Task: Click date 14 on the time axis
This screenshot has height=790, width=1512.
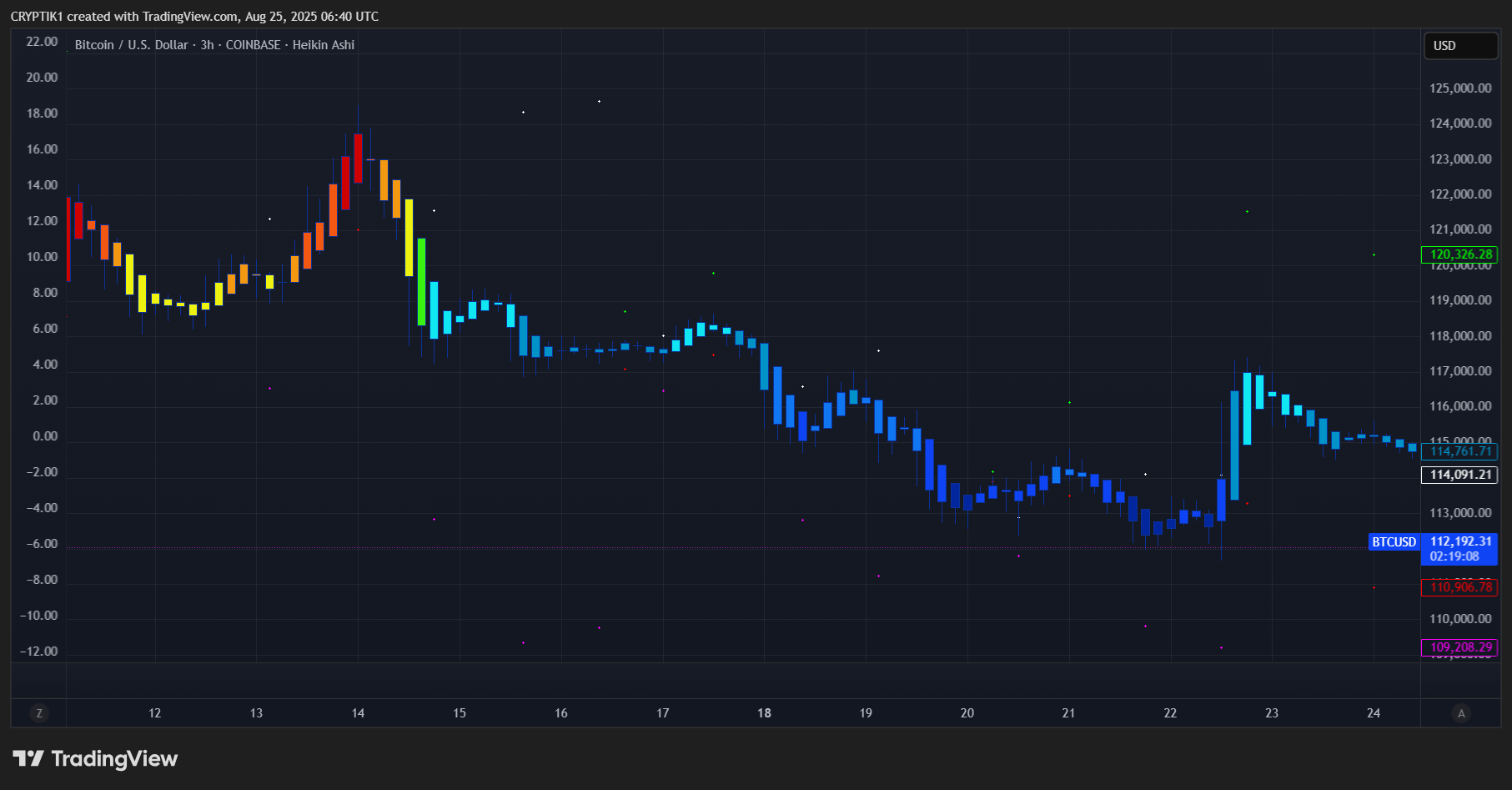Action: coord(358,713)
